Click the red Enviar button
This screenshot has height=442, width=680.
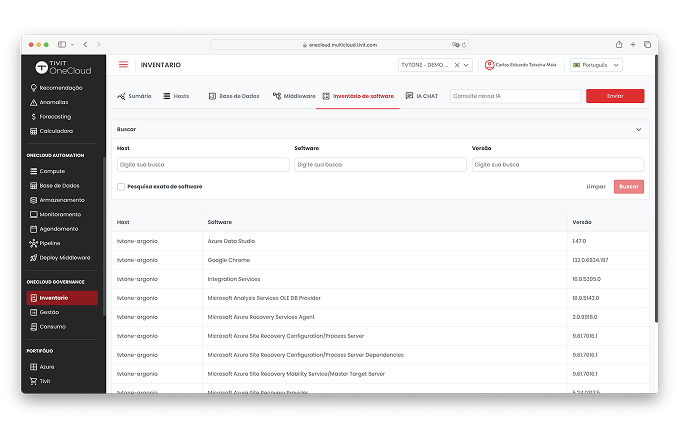click(614, 96)
